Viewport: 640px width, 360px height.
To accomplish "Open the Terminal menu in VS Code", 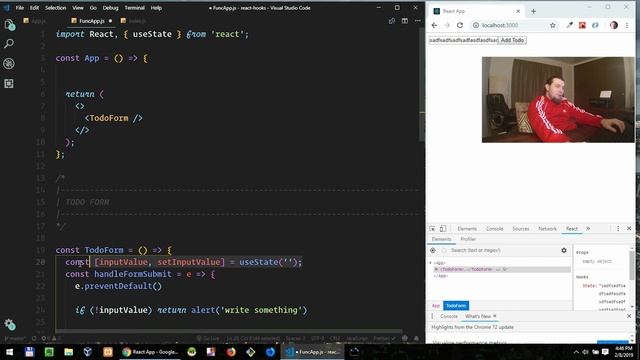I will point(134,8).
